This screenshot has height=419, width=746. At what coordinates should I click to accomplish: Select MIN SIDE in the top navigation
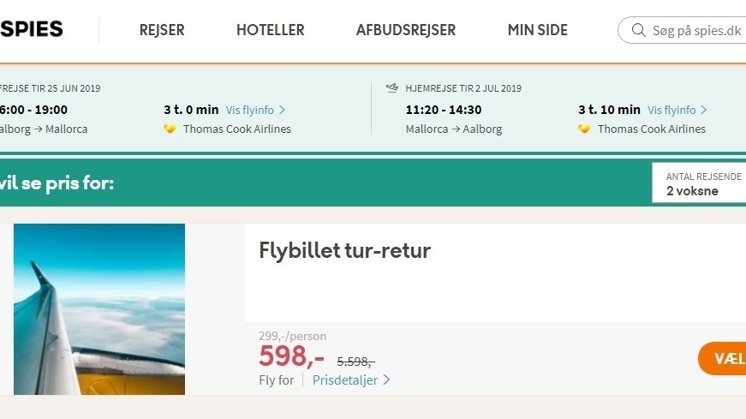point(538,30)
